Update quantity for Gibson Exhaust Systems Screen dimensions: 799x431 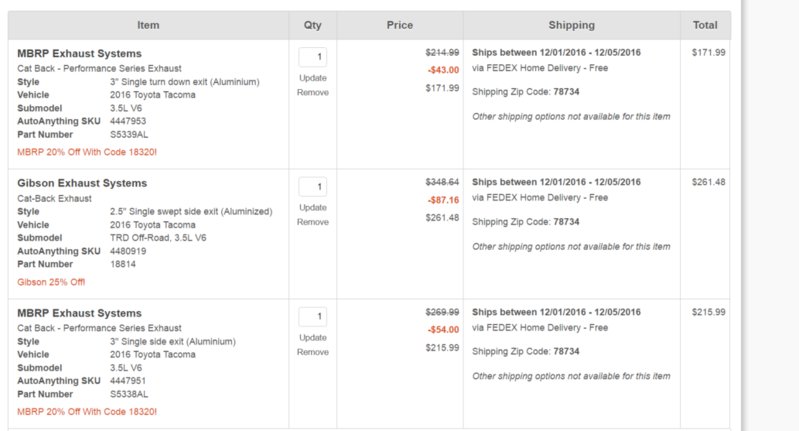pos(312,207)
